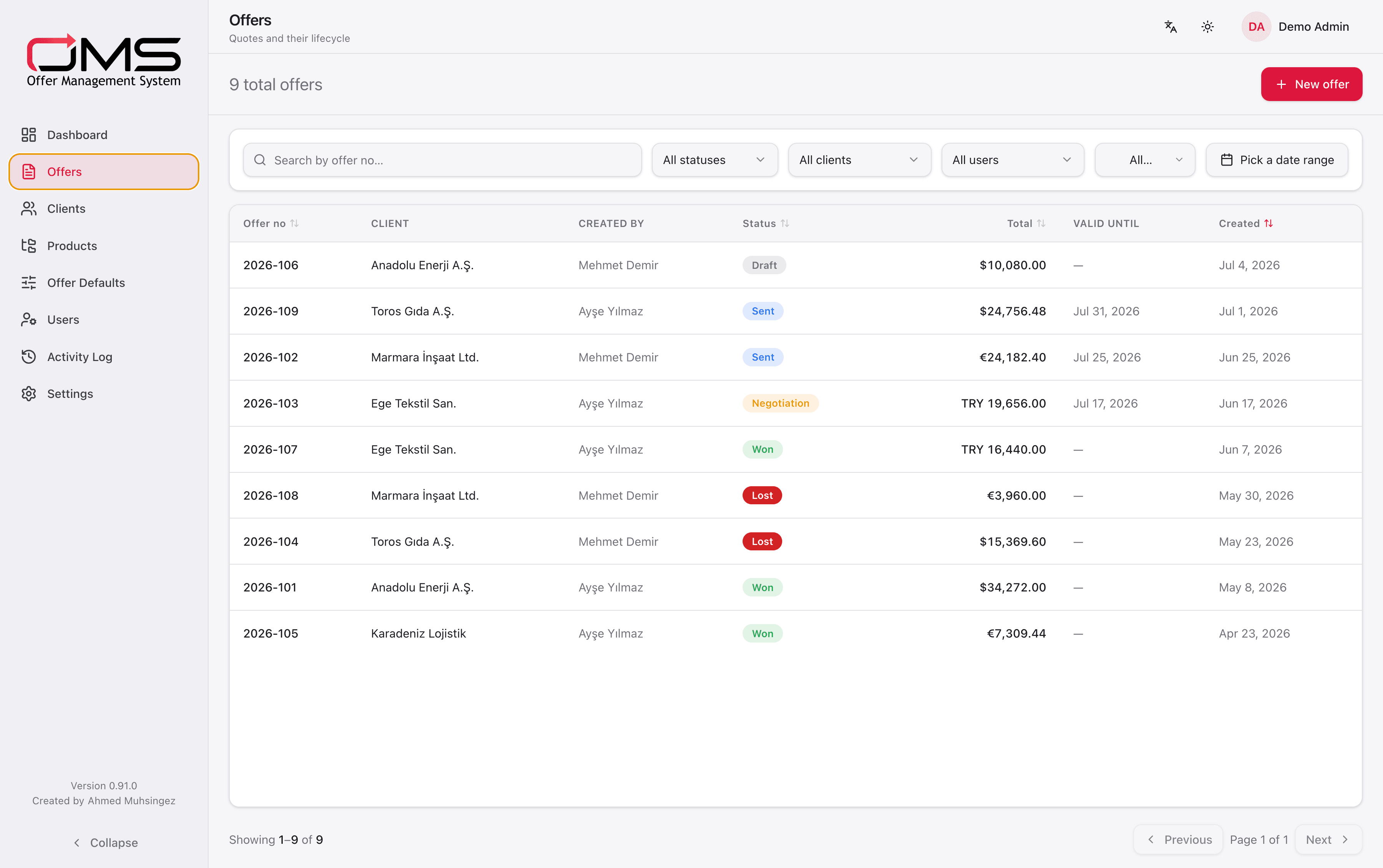Sort table by Created column header
This screenshot has width=1383, height=868.
[x=1246, y=223]
